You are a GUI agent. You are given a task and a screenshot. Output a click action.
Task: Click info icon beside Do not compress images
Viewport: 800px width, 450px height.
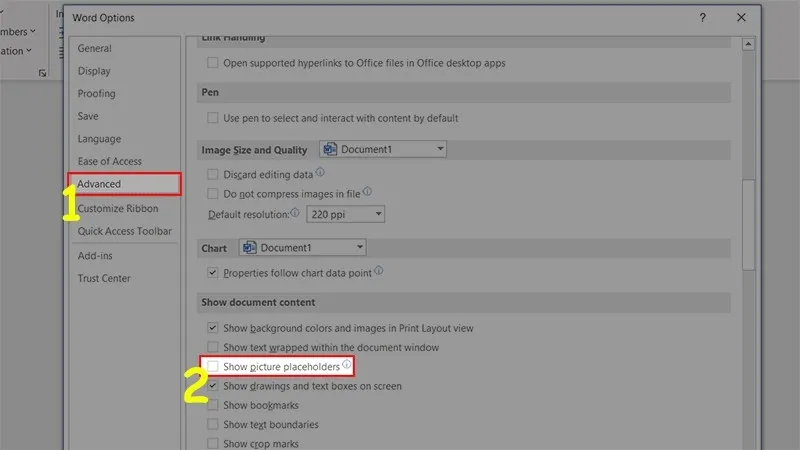pos(367,192)
